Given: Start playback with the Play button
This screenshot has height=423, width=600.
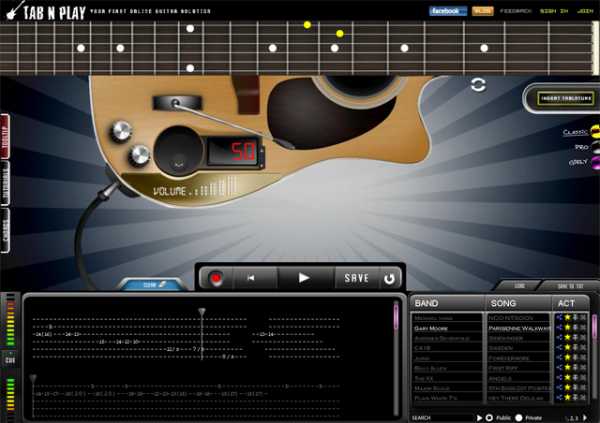Looking at the screenshot, I should (x=304, y=278).
